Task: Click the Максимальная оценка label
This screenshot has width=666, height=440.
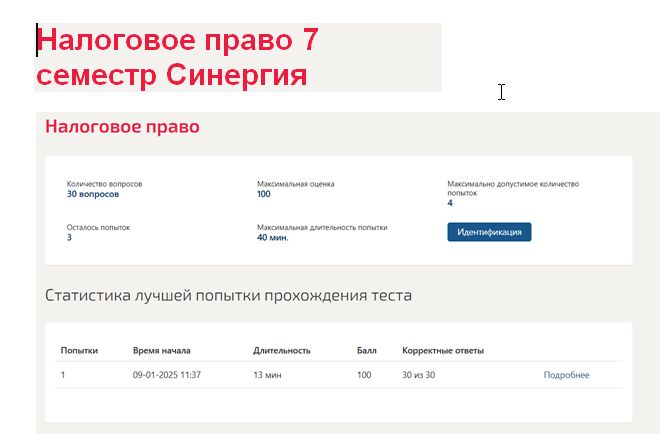Action: click(x=296, y=184)
